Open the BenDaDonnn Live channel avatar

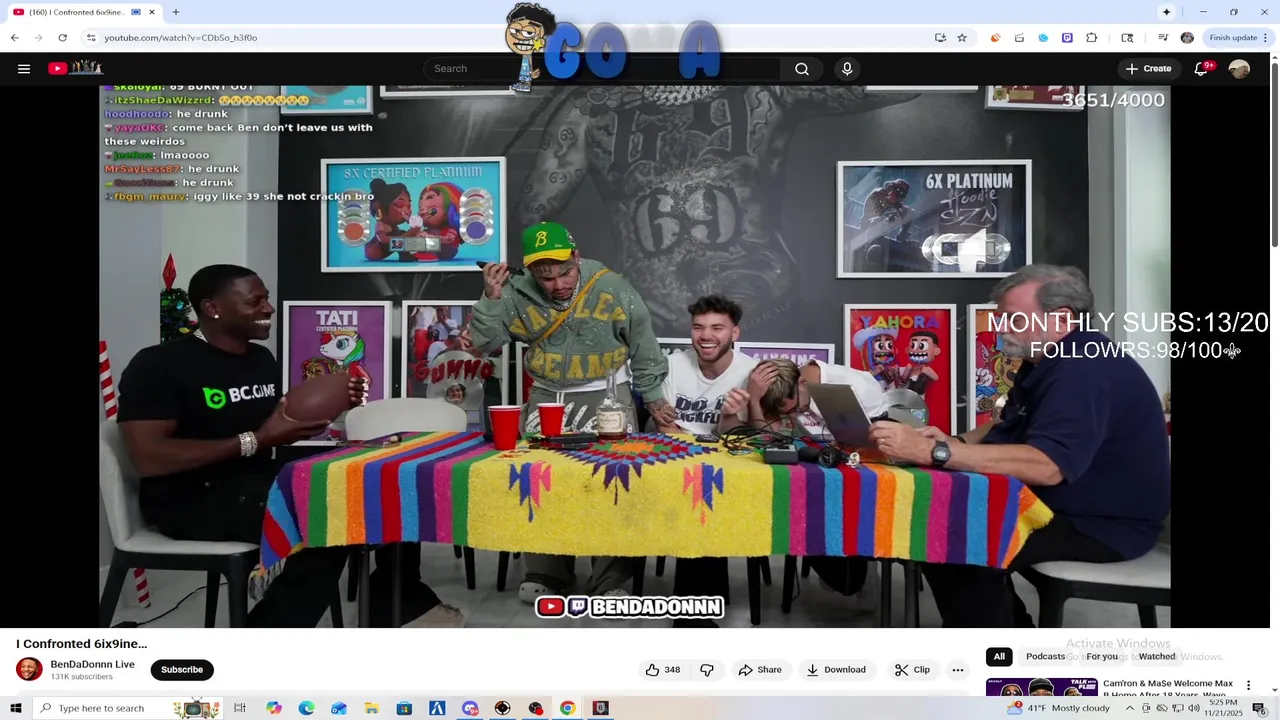pyautogui.click(x=29, y=669)
